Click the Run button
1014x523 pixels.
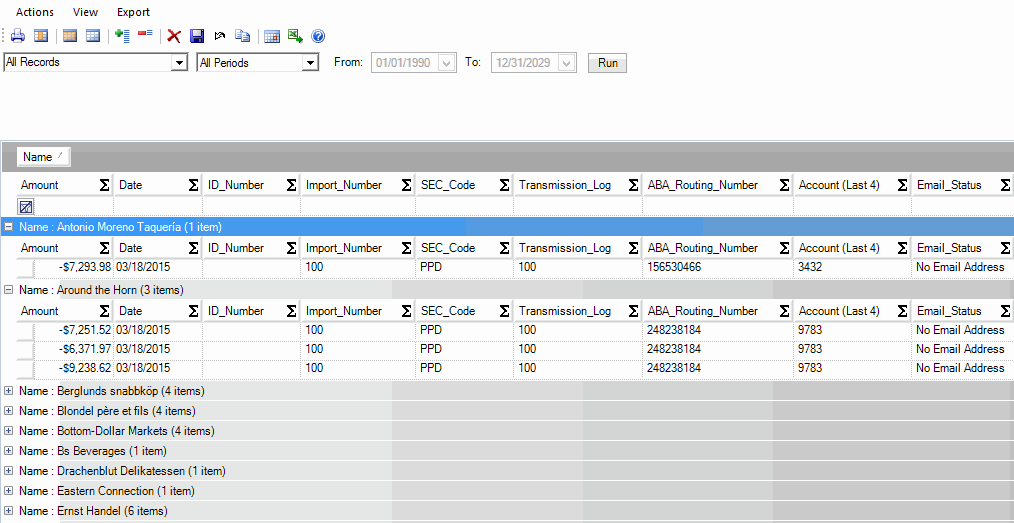pos(607,63)
